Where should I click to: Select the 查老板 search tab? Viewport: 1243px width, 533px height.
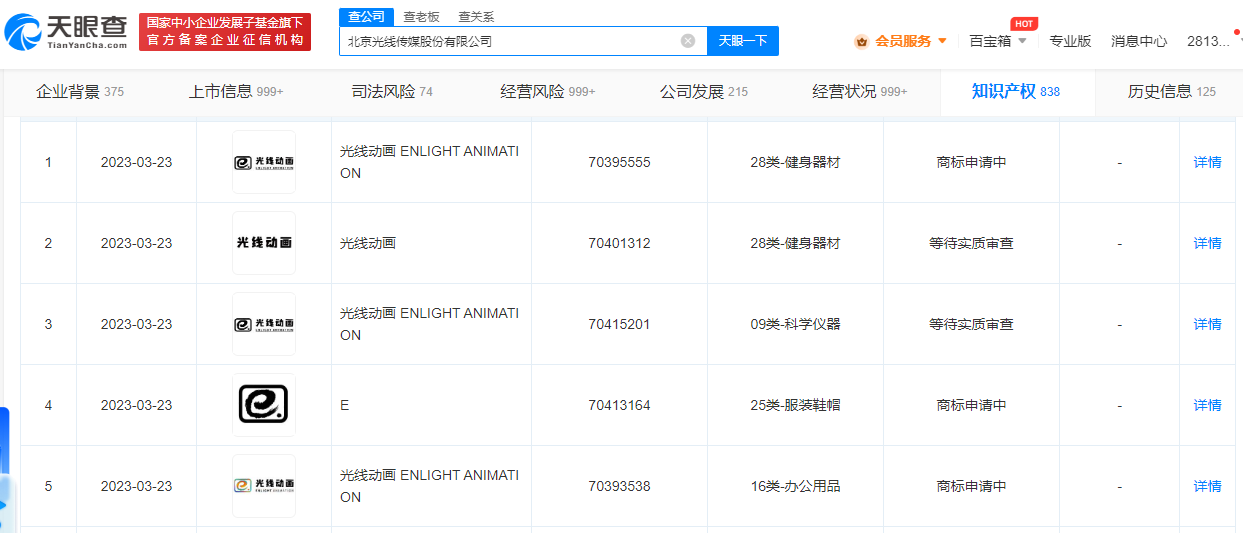[x=421, y=17]
